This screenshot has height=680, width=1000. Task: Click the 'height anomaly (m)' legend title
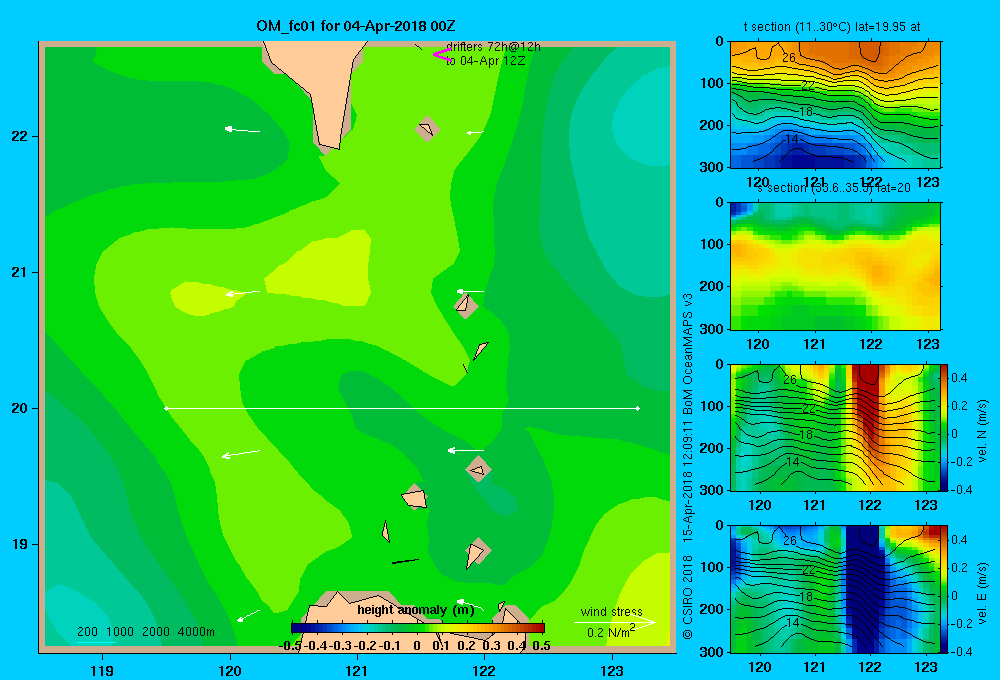(416, 610)
